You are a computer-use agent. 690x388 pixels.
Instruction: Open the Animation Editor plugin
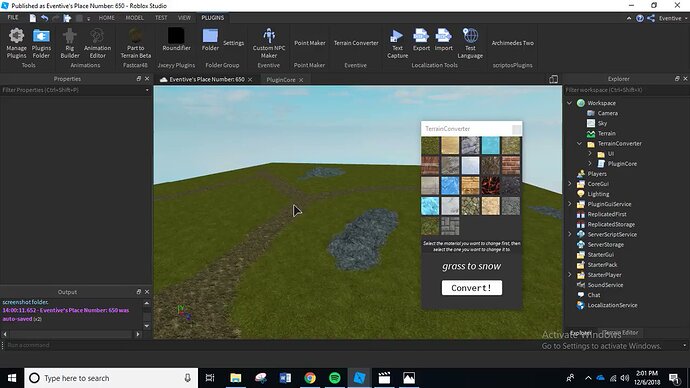(97, 43)
